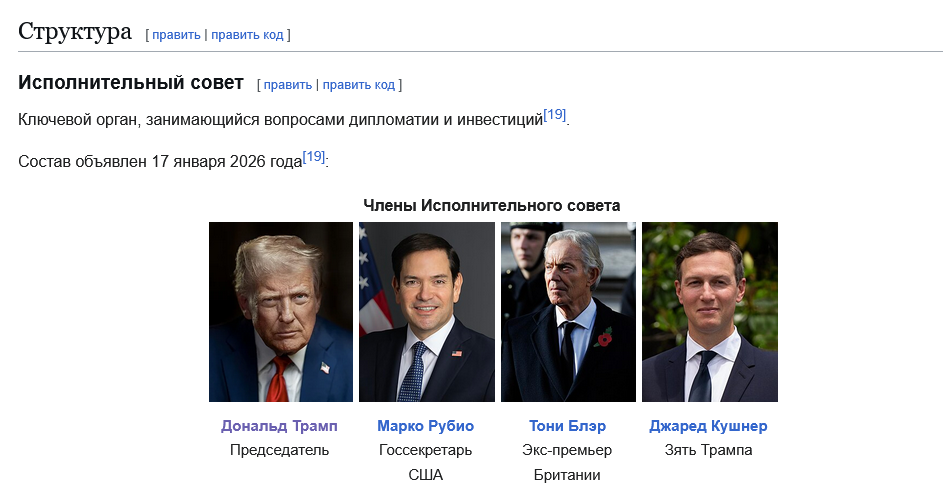
Task: Click the «Председатель» caption under Трамп
Action: [279, 450]
